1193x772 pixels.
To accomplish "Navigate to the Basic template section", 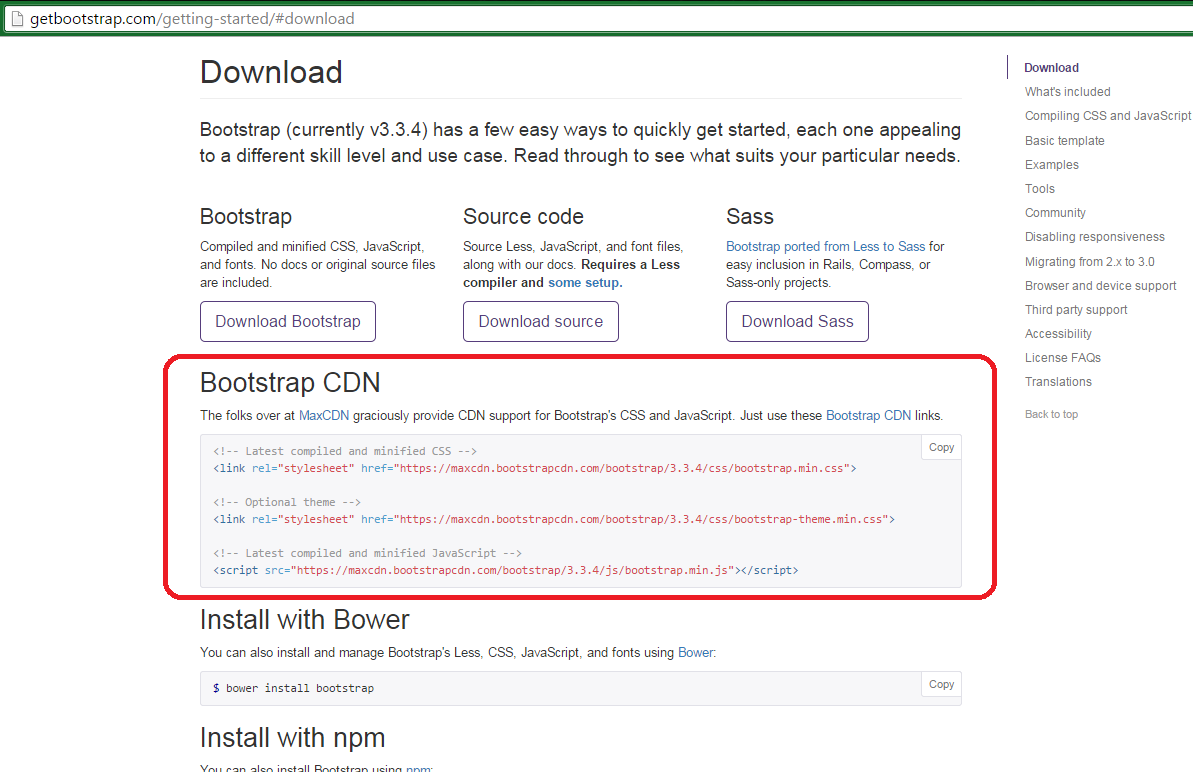I will click(1064, 140).
